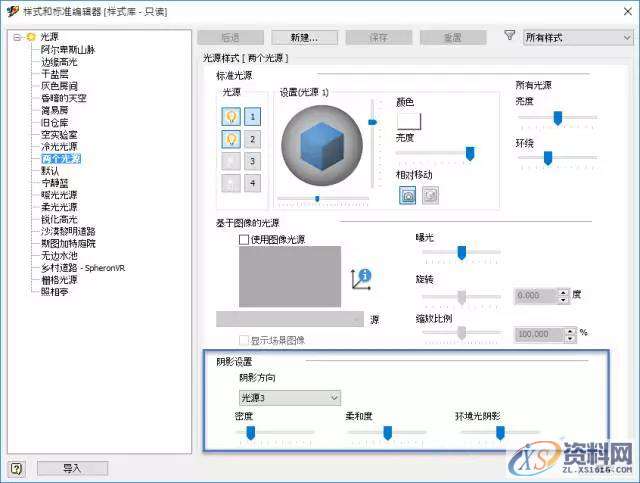Viewport: 640px width, 483px height.
Task: Select light number 3 button
Action: pyautogui.click(x=252, y=161)
